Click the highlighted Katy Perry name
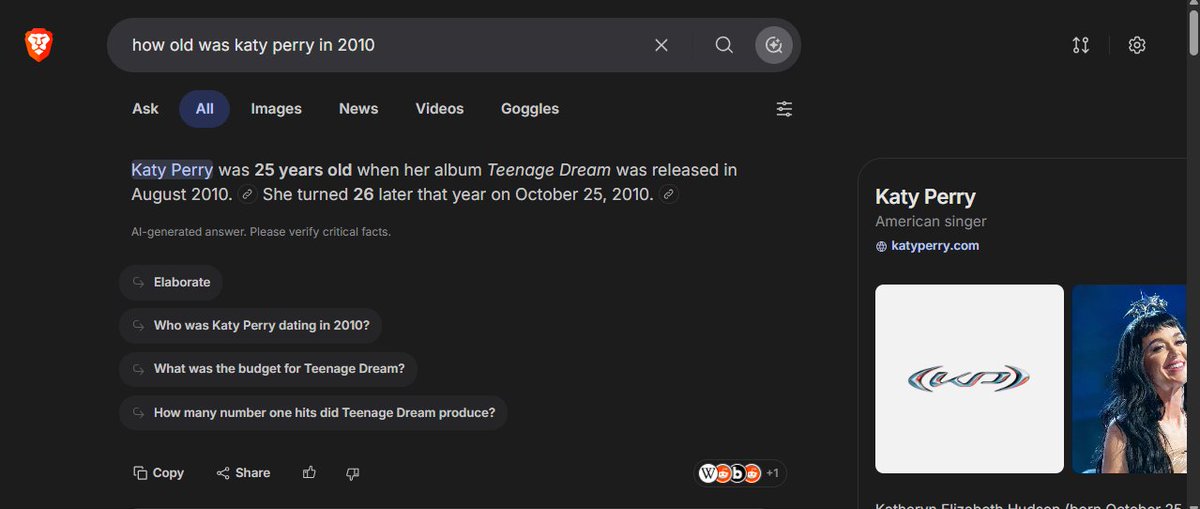This screenshot has height=509, width=1200. (172, 170)
